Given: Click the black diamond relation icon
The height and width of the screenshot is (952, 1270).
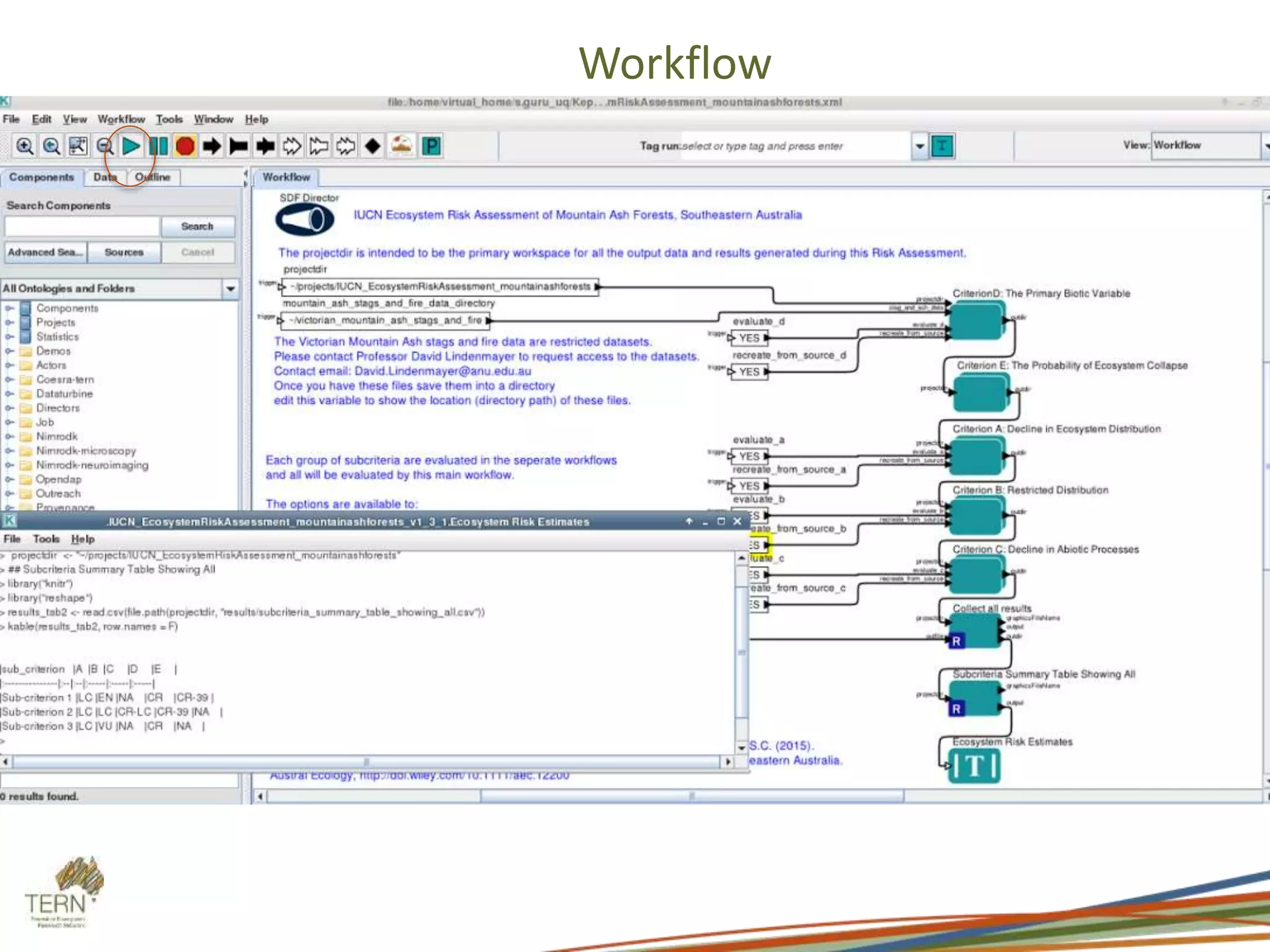Looking at the screenshot, I should click(373, 147).
